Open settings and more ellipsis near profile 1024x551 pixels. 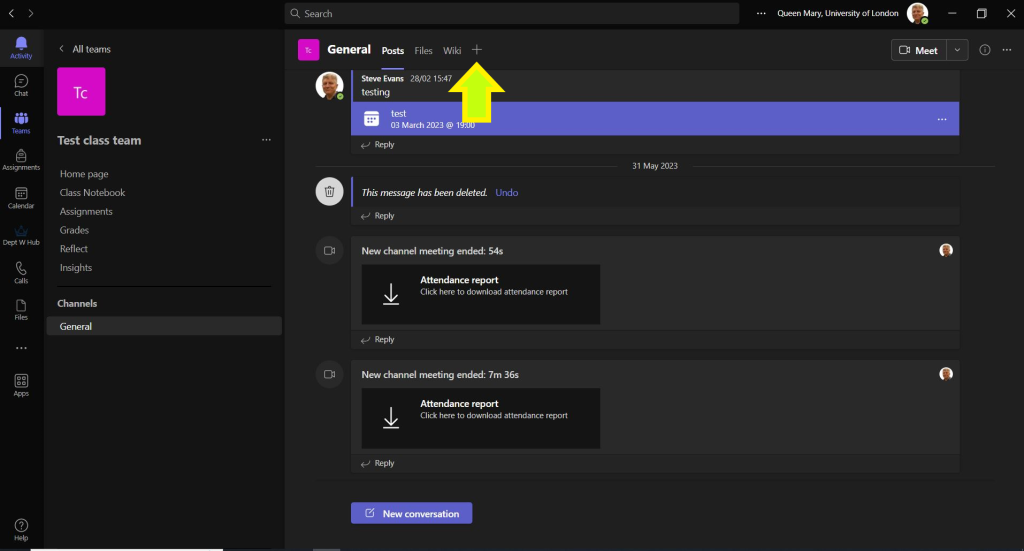pyautogui.click(x=761, y=13)
